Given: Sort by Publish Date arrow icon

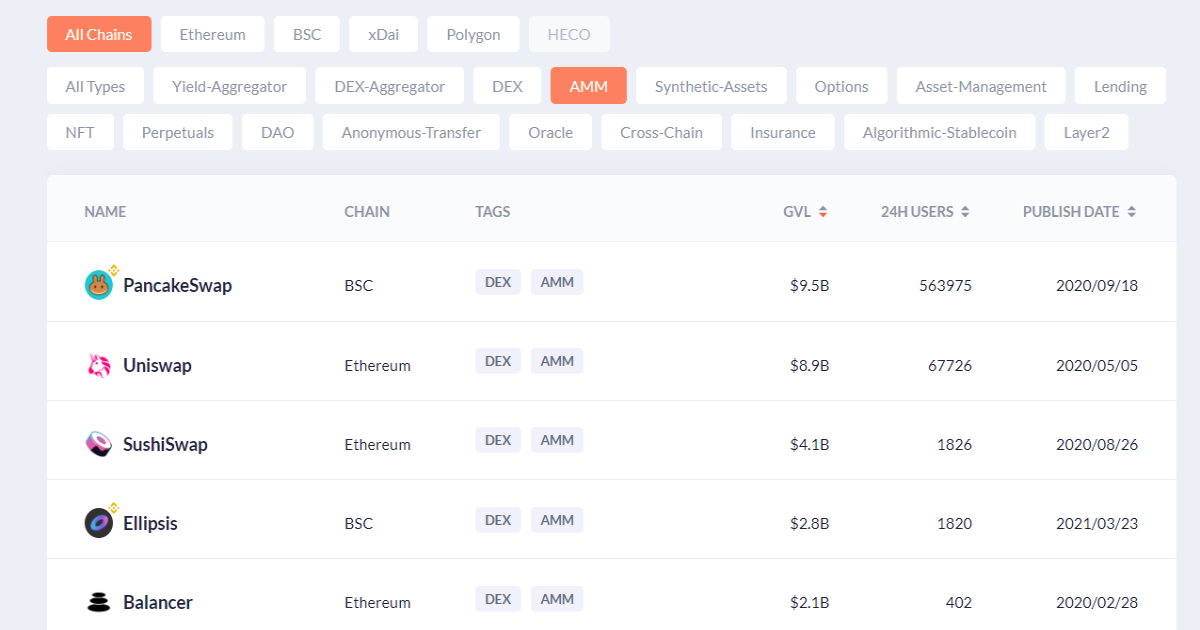Looking at the screenshot, I should point(1131,212).
